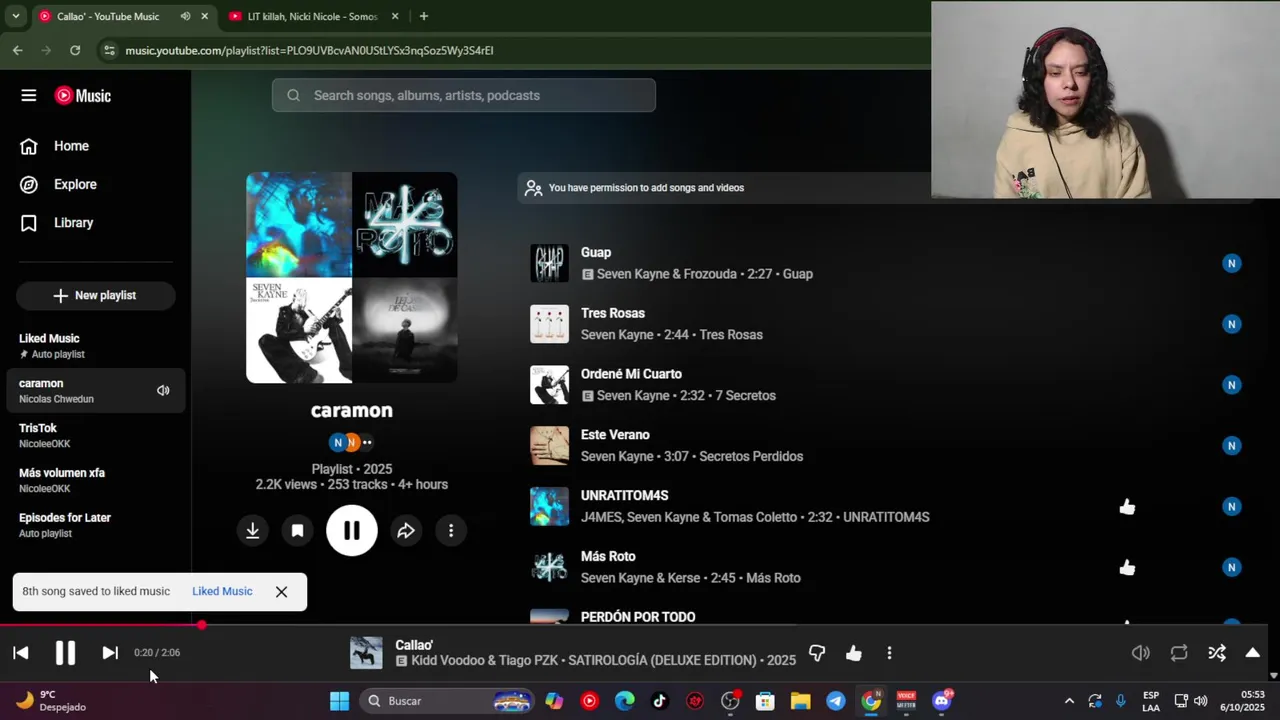
Task: Open the TrisTok playlist
Action: pos(95,435)
